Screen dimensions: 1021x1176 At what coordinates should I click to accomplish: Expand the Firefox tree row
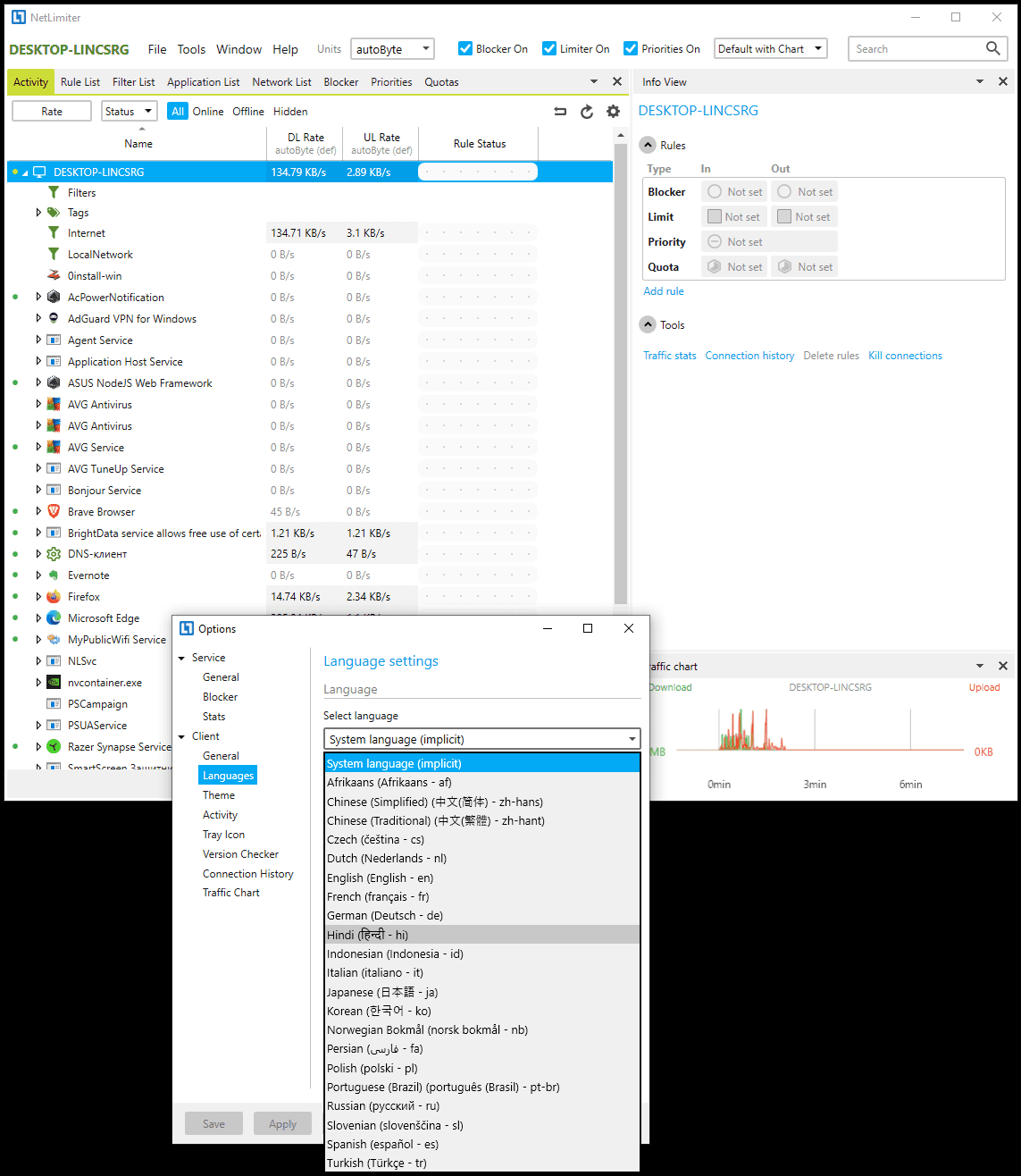point(38,597)
